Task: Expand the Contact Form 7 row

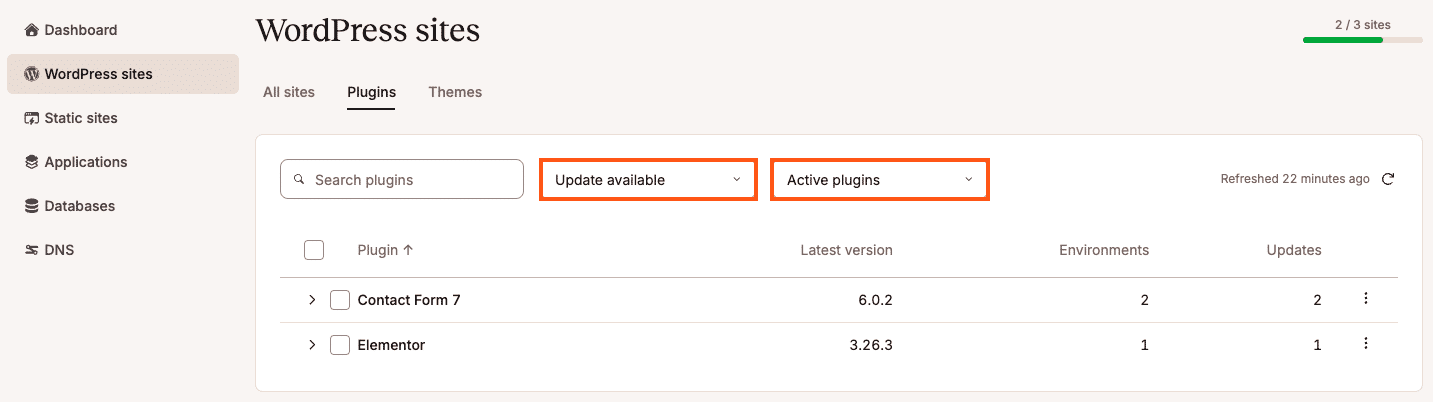Action: tap(312, 300)
